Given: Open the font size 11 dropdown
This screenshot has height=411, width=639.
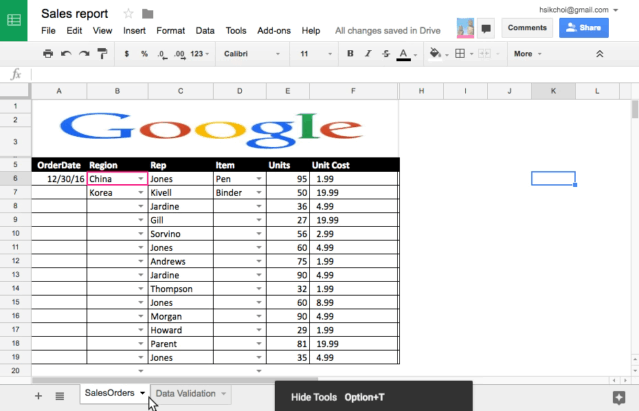Looking at the screenshot, I should coord(315,54).
